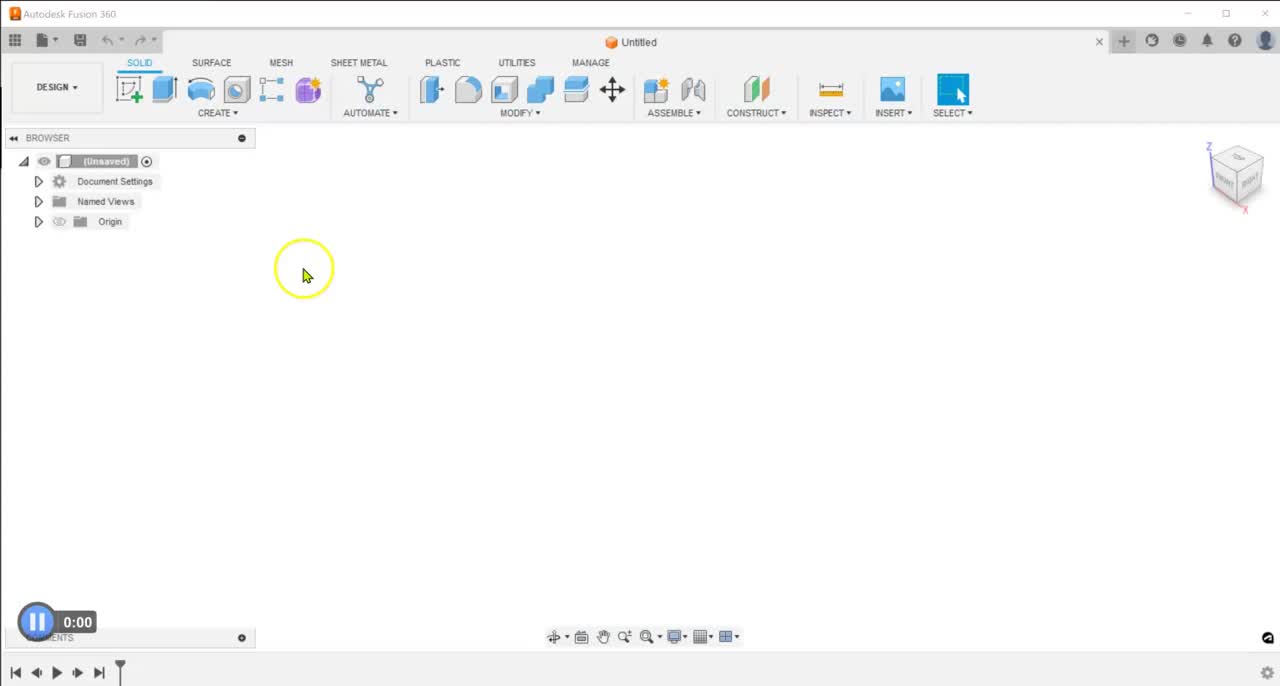The height and width of the screenshot is (686, 1280).
Task: Click the Design workspace selector button
Action: point(56,86)
